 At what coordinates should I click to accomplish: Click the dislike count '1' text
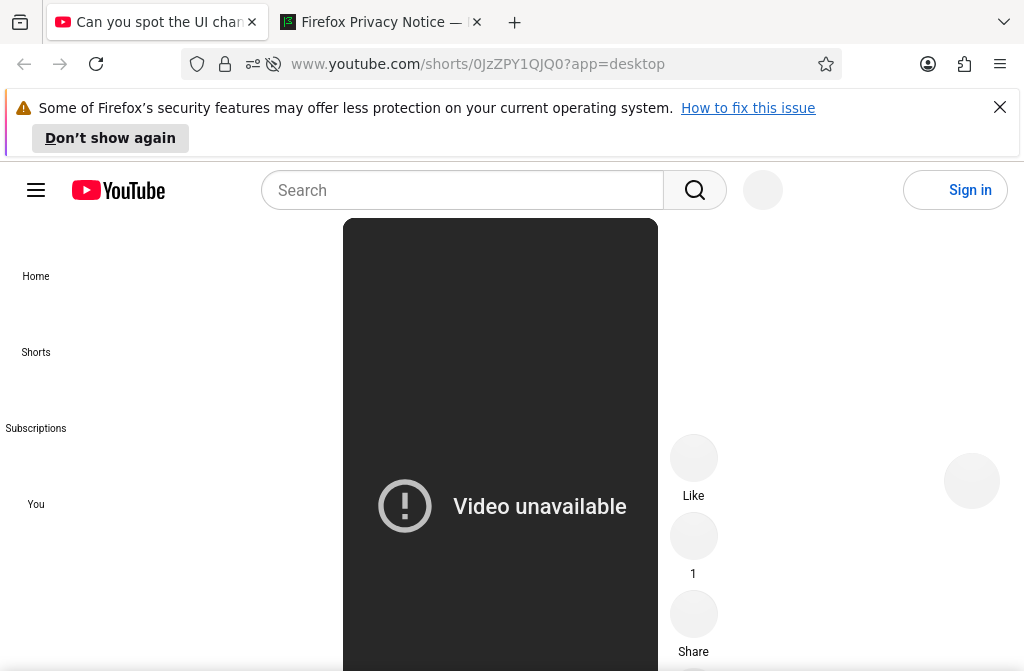coord(694,574)
